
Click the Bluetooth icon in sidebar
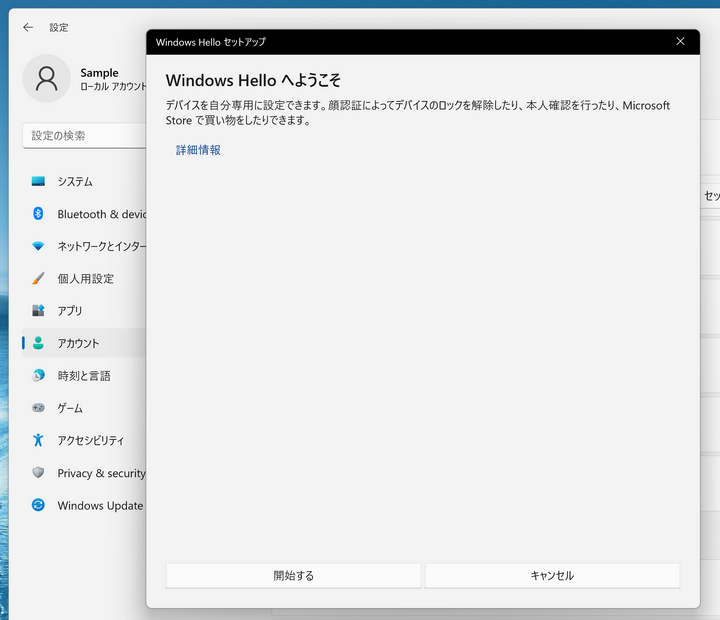[38, 214]
